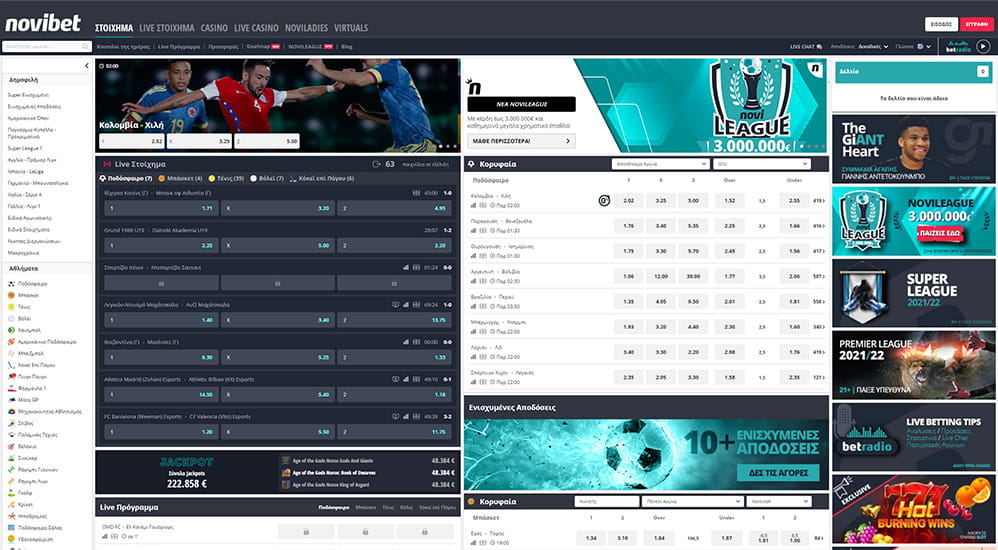Open the NOVILADIES main tab
Image resolution: width=998 pixels, height=550 pixels.
[x=306, y=28]
